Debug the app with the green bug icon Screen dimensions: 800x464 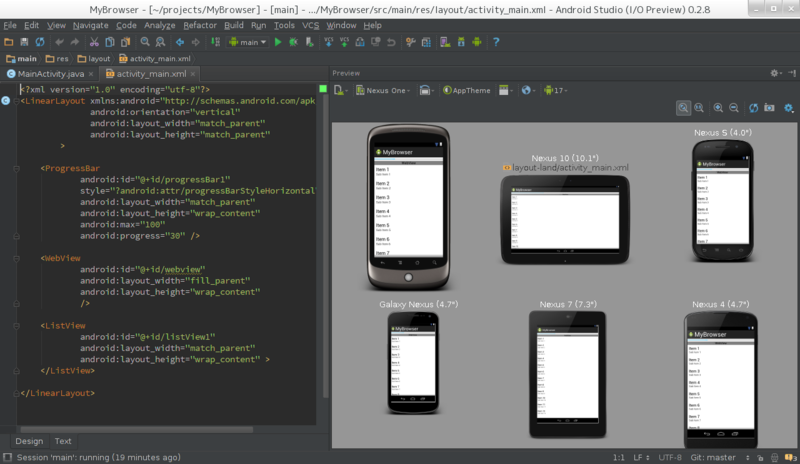[293, 42]
